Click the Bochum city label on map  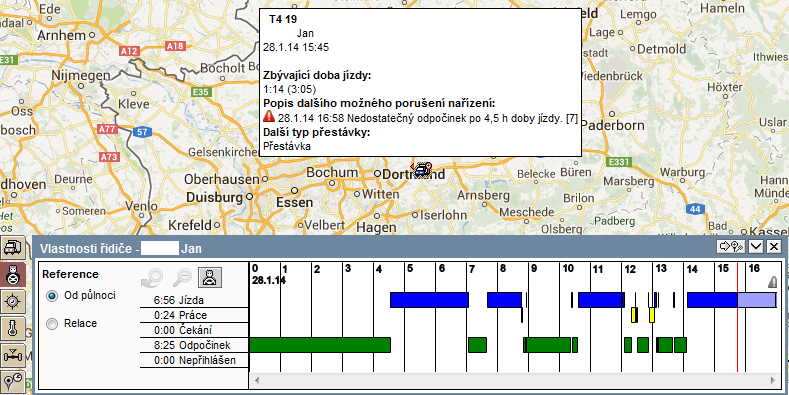click(332, 172)
